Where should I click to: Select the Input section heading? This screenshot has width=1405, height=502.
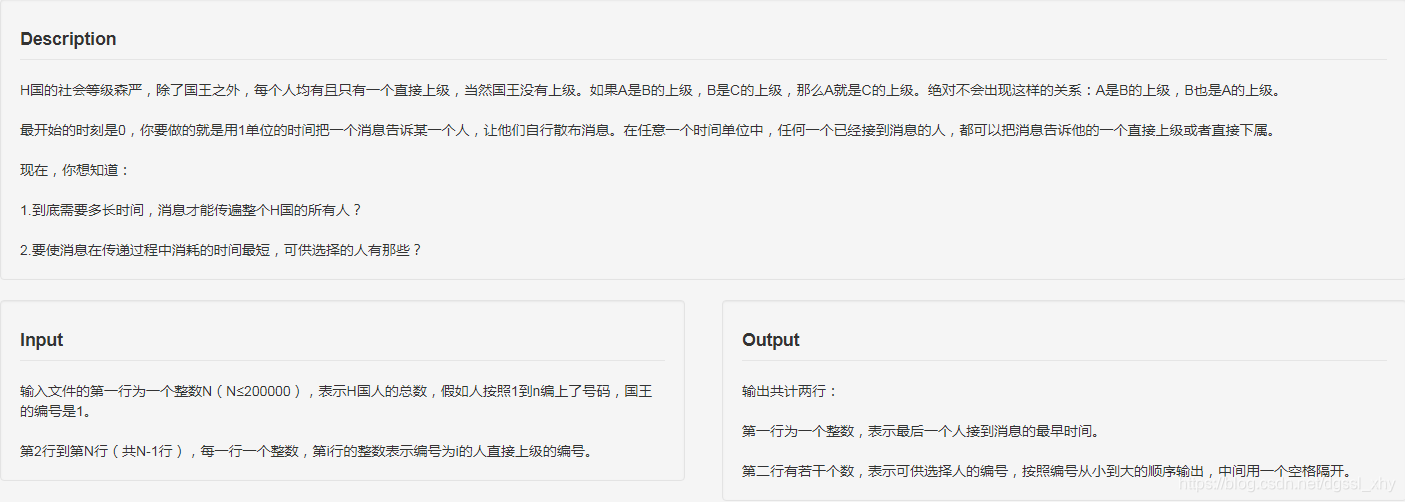pos(42,340)
